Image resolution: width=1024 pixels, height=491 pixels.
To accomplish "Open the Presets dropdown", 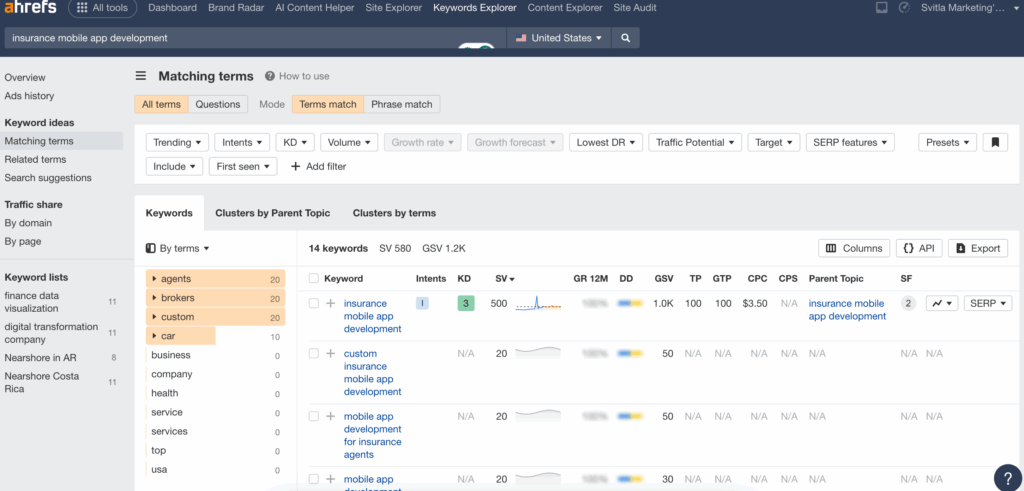I will (948, 142).
